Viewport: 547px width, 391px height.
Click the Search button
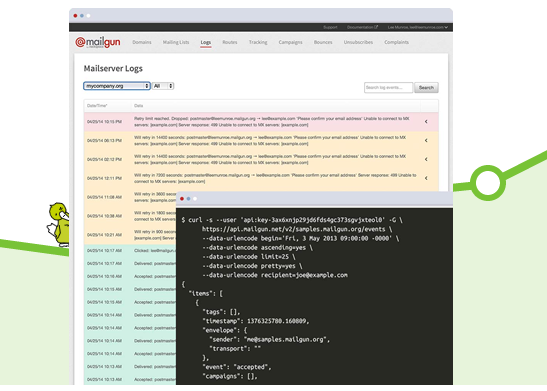(x=426, y=88)
